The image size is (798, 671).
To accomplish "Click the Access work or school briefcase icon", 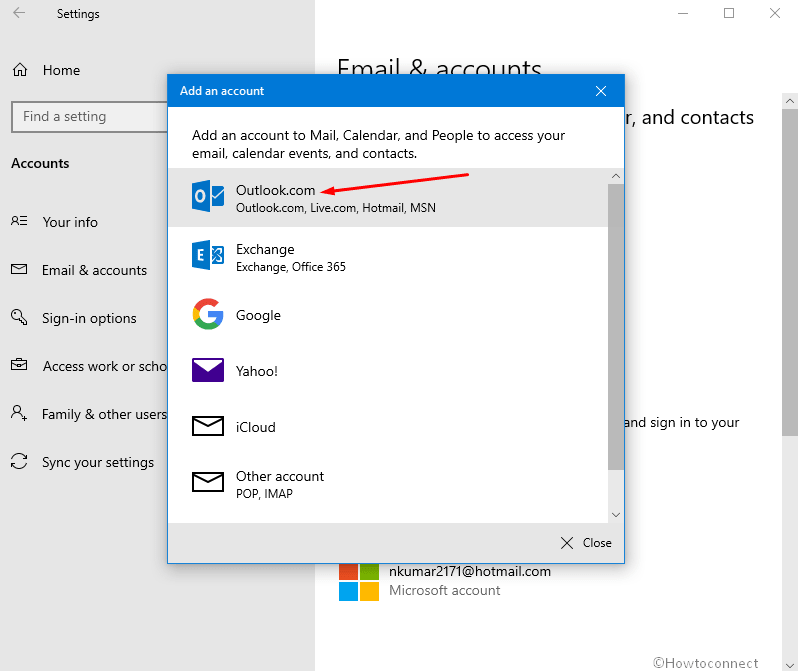I will pos(19,365).
